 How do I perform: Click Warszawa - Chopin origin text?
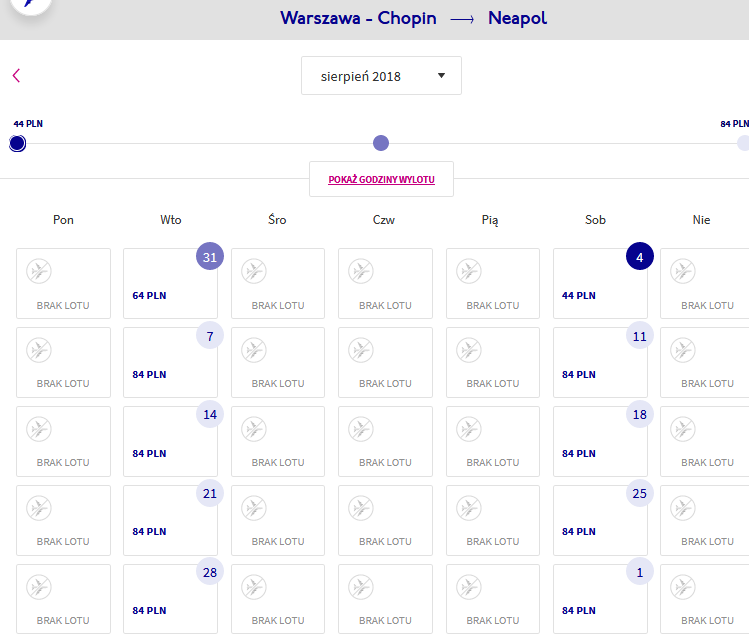tap(358, 18)
